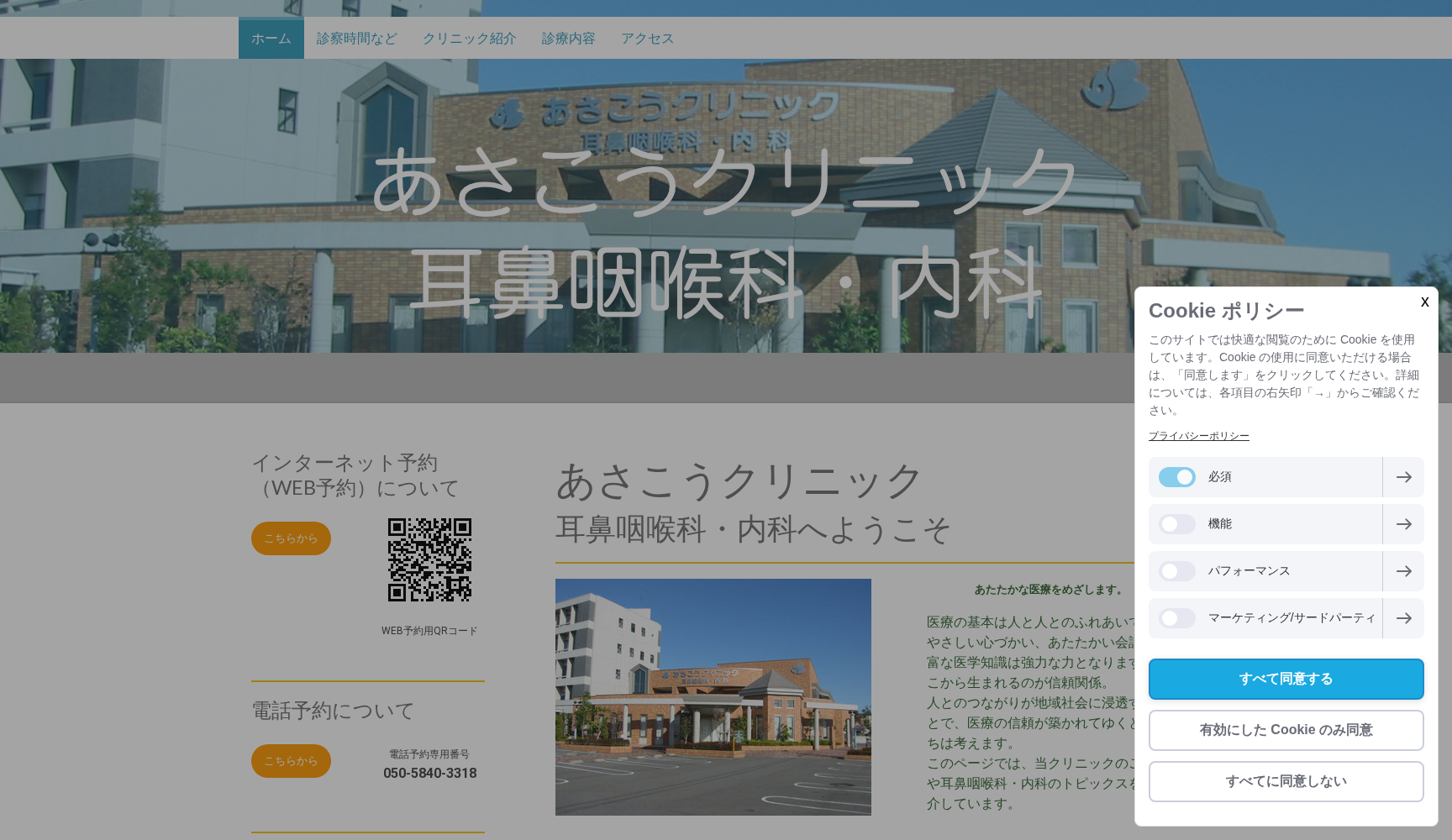Reject cookies via すべてに同意しない

coord(1286,781)
